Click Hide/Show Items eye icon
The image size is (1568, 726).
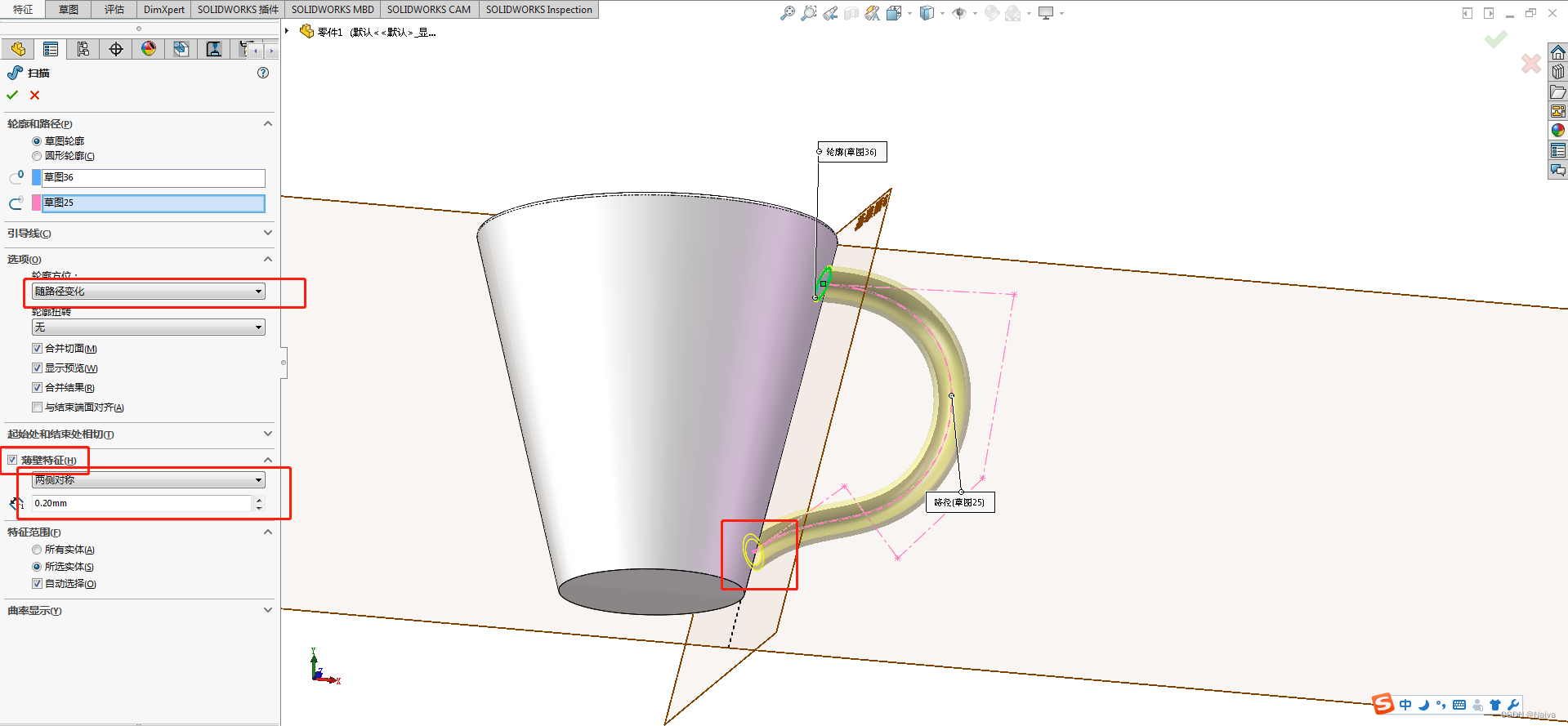pyautogui.click(x=959, y=13)
